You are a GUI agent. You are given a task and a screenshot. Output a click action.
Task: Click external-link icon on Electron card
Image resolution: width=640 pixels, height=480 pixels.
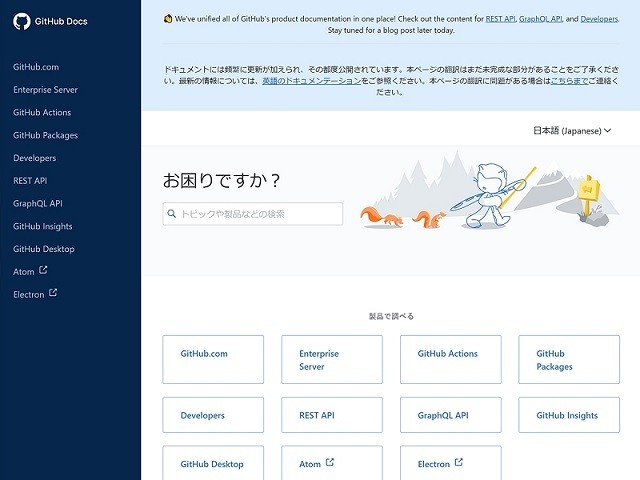click(x=459, y=462)
